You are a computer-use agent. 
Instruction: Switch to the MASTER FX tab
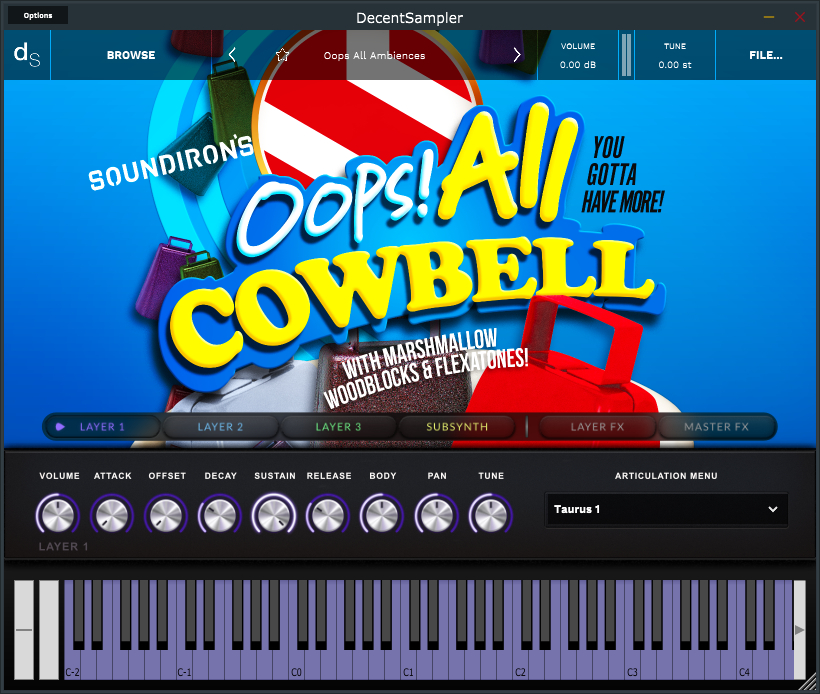716,427
